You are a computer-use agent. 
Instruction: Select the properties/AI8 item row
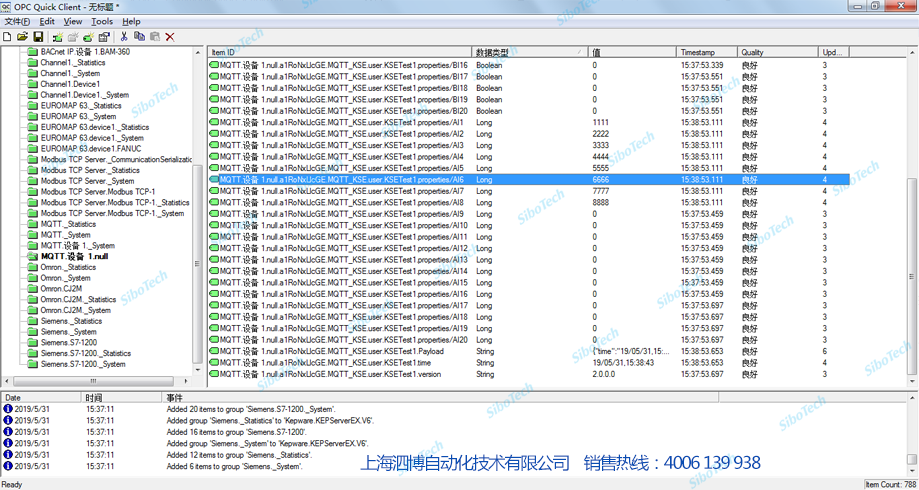pos(530,202)
